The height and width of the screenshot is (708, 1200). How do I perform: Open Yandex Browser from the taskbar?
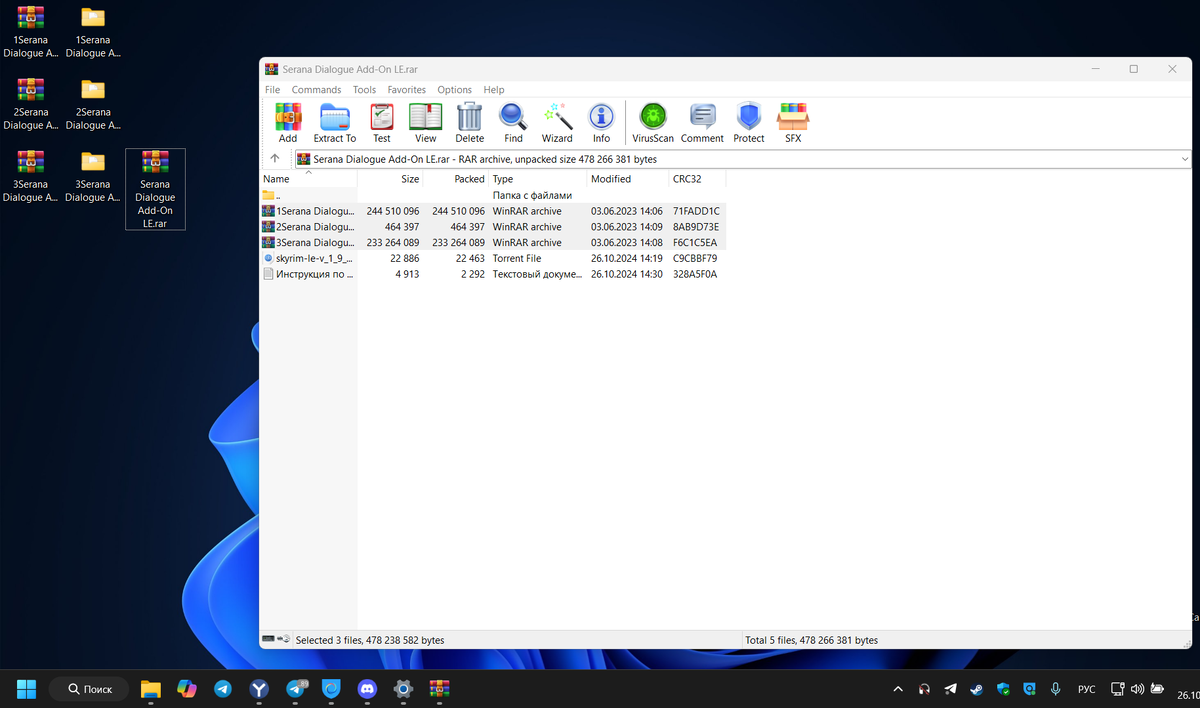point(259,689)
